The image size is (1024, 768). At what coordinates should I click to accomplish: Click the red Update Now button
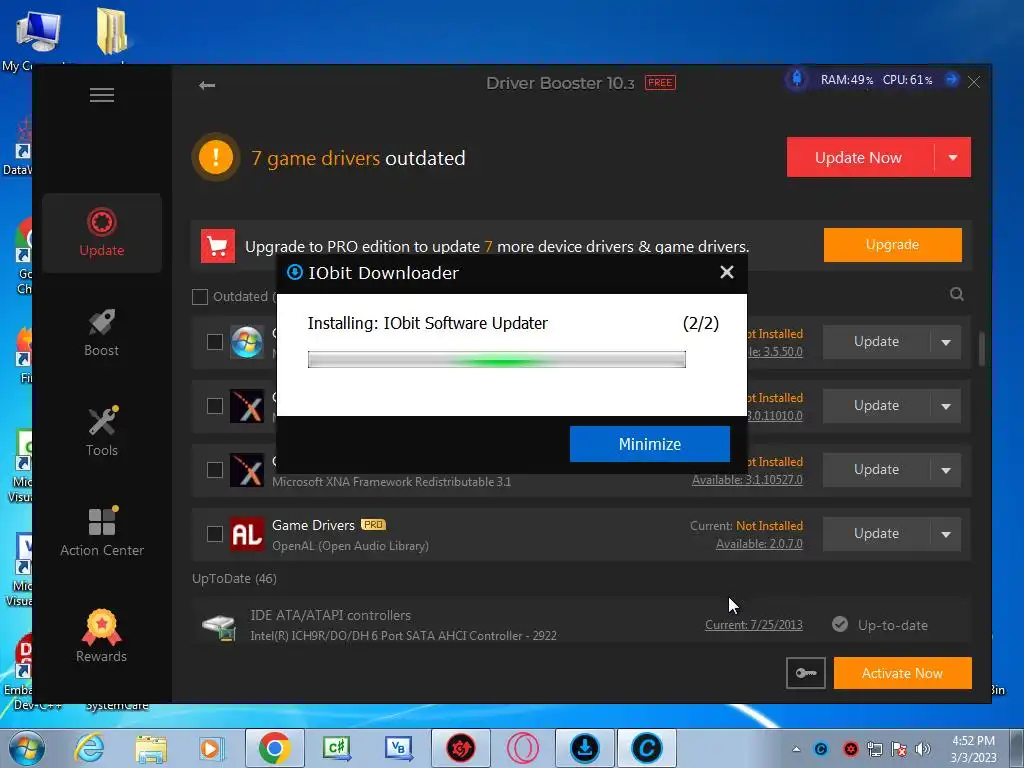tap(860, 157)
